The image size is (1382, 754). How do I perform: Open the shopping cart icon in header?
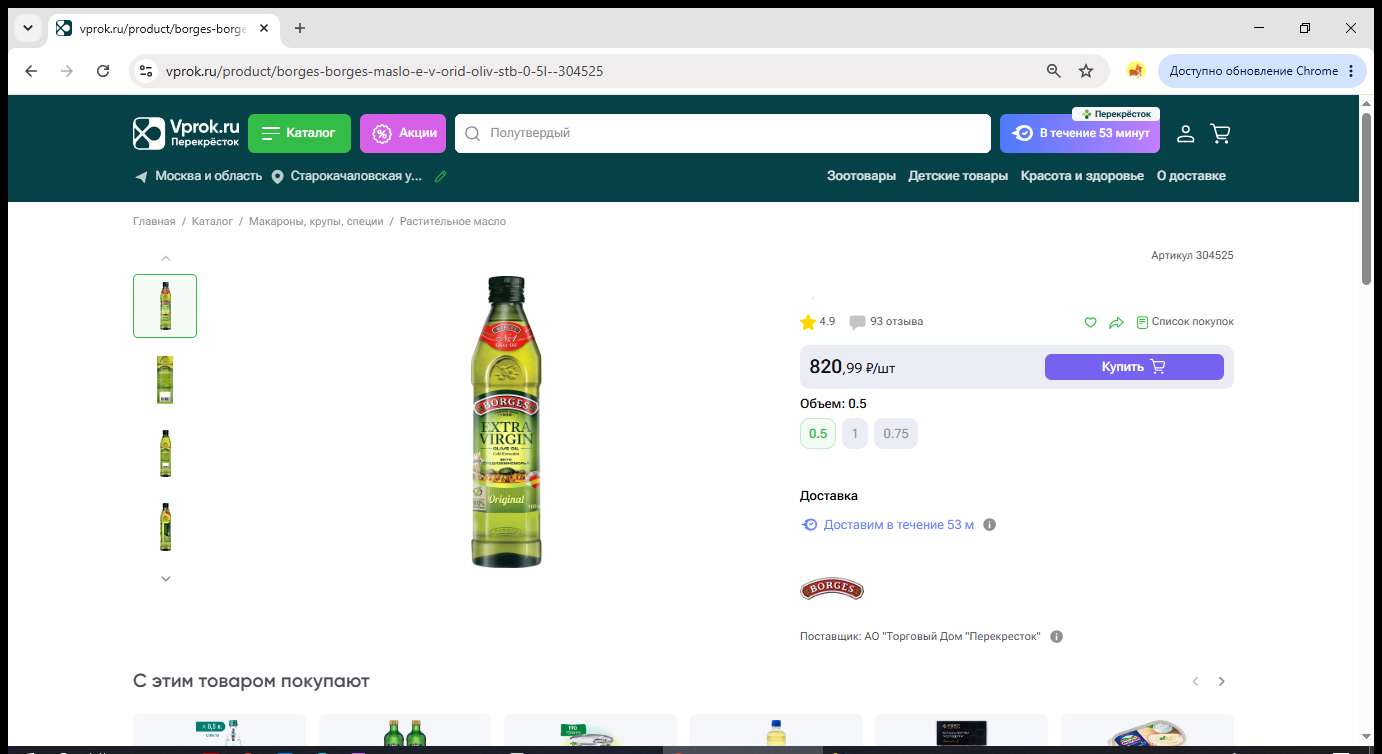pyautogui.click(x=1220, y=133)
